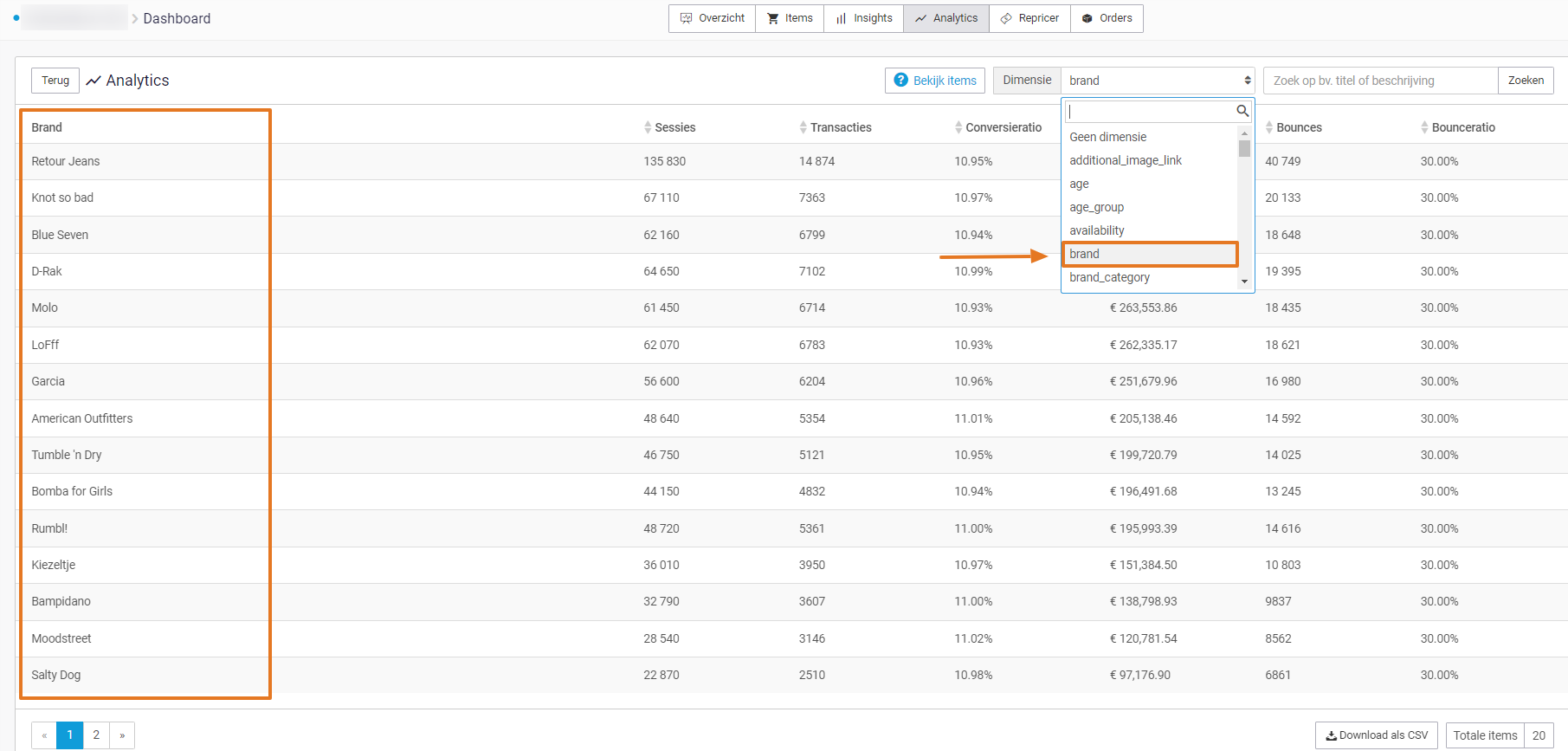Select brand dimension option
This screenshot has height=751, width=1568.
[1150, 254]
